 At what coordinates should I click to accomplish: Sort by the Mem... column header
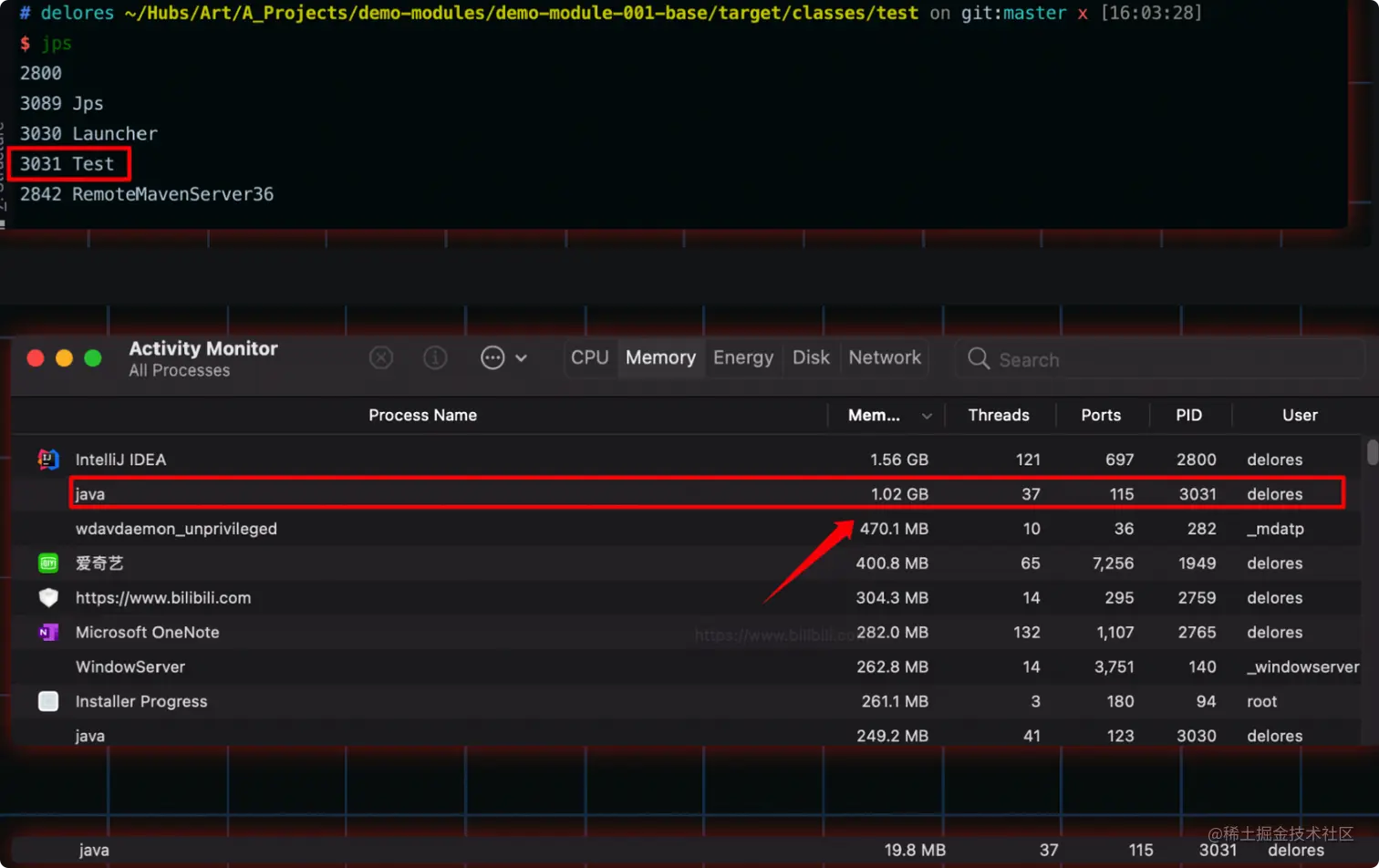(886, 415)
